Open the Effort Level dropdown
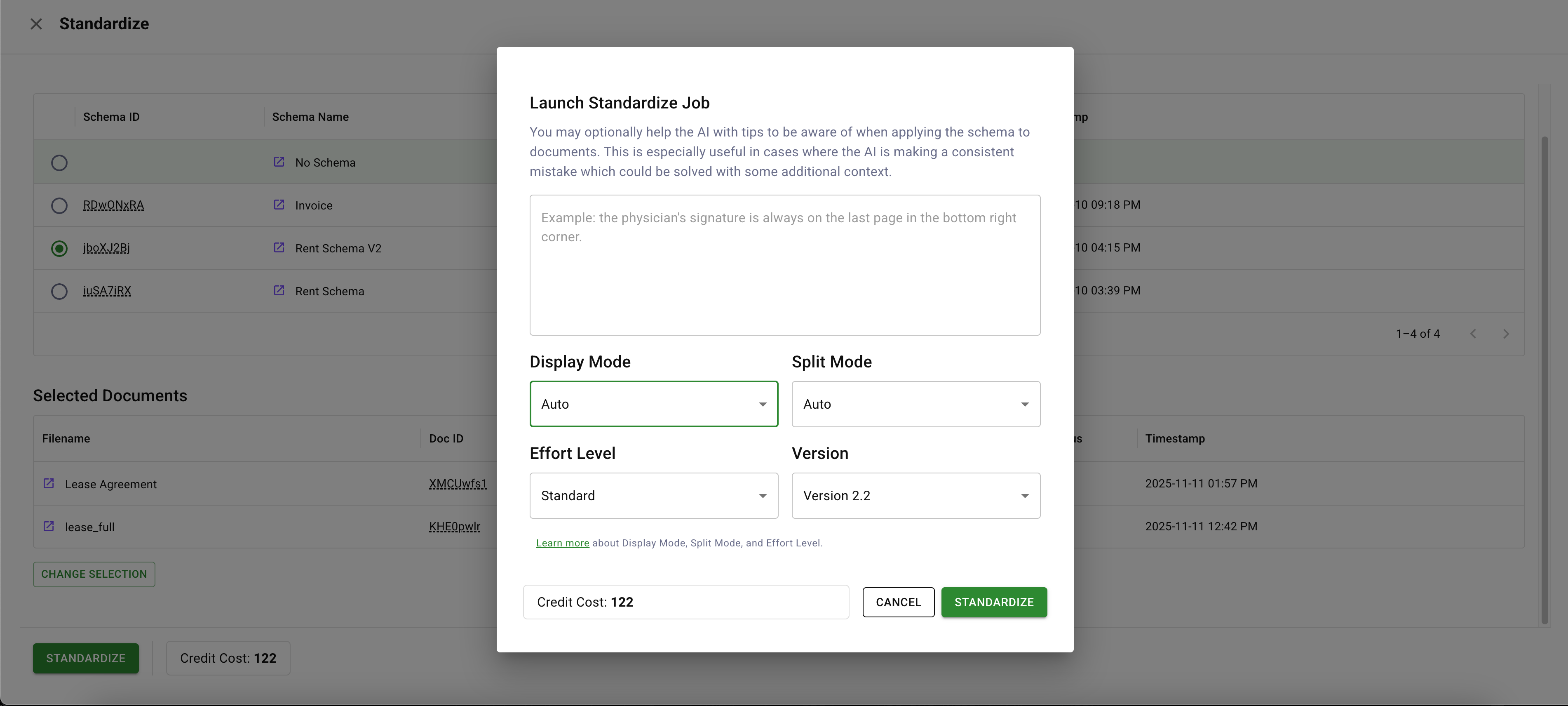Screen dimensions: 1568x706 click(x=653, y=496)
